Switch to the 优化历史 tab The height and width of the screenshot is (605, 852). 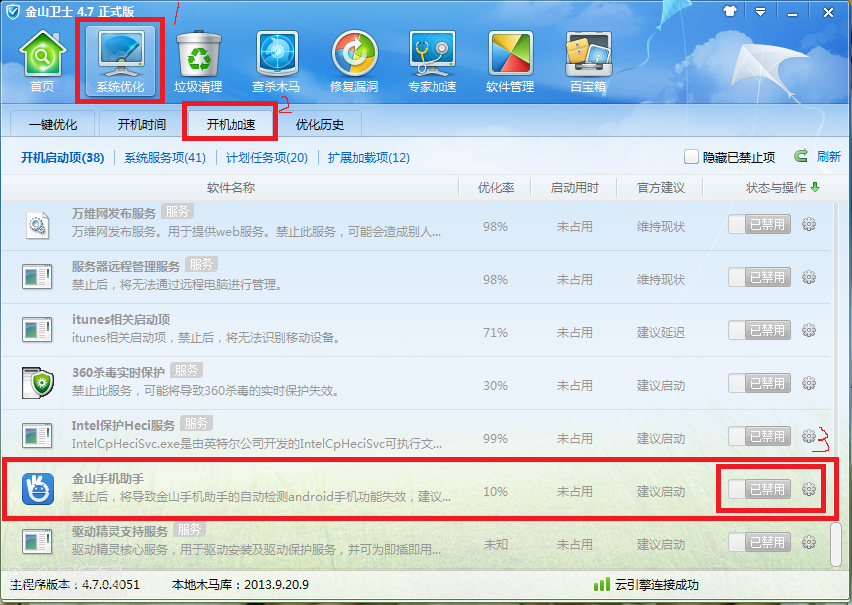(320, 124)
